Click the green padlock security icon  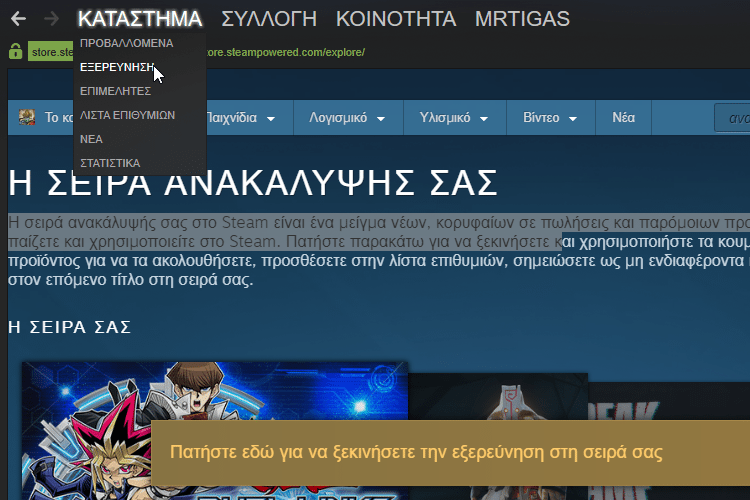coord(15,51)
